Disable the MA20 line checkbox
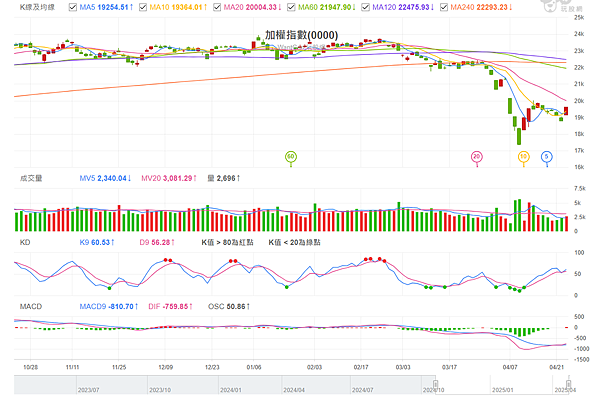This screenshot has width=600, height=398. [x=217, y=7]
